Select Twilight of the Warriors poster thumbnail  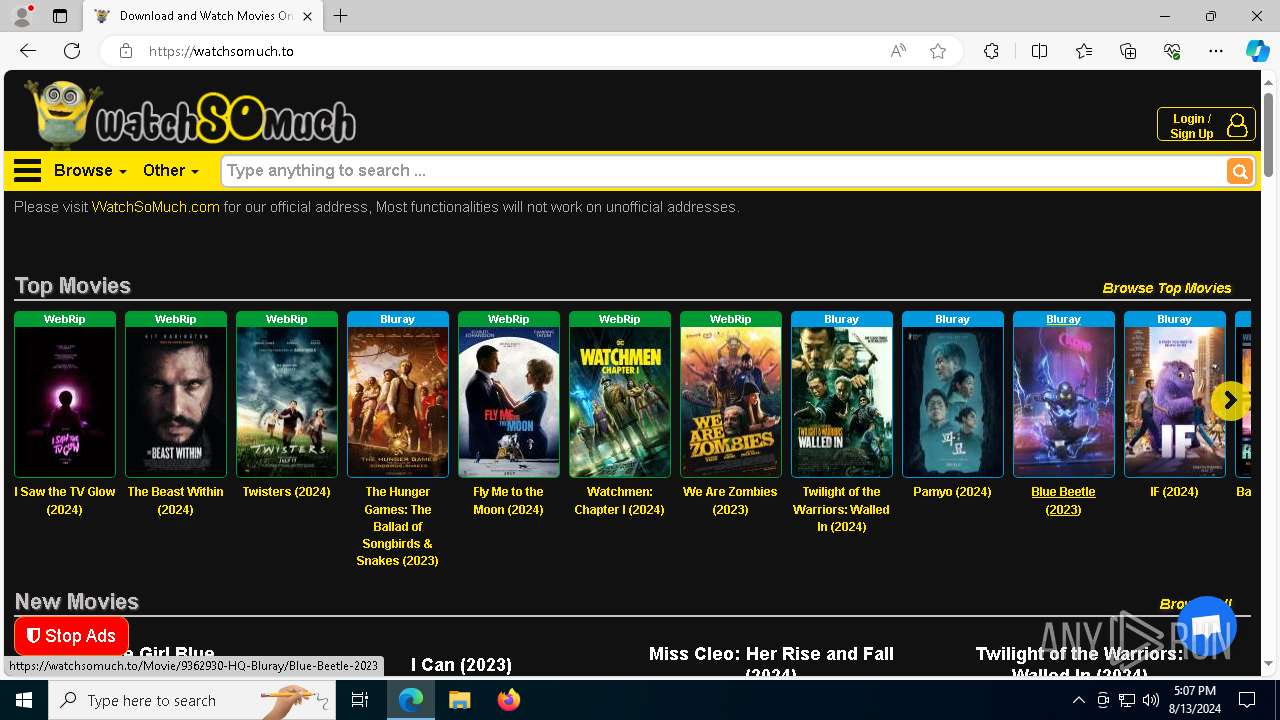(841, 402)
